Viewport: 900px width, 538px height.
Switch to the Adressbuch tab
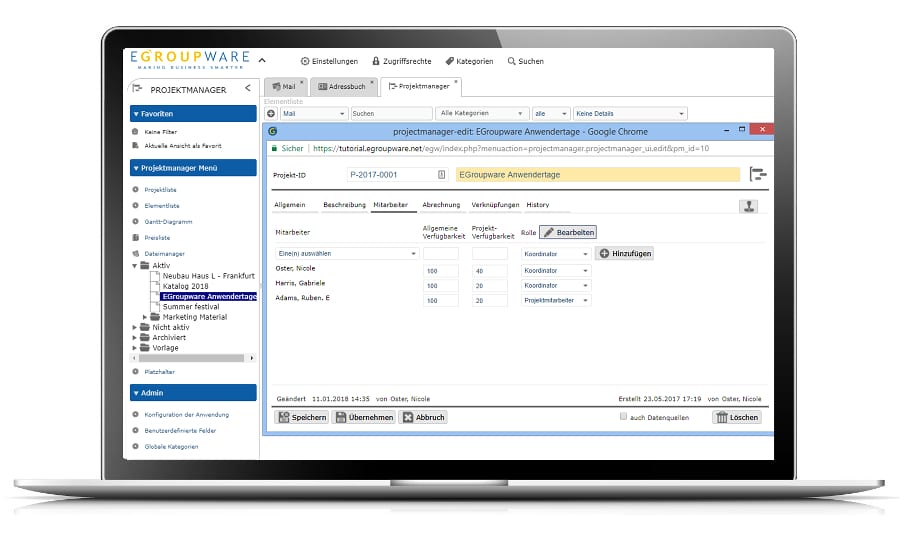(x=343, y=87)
